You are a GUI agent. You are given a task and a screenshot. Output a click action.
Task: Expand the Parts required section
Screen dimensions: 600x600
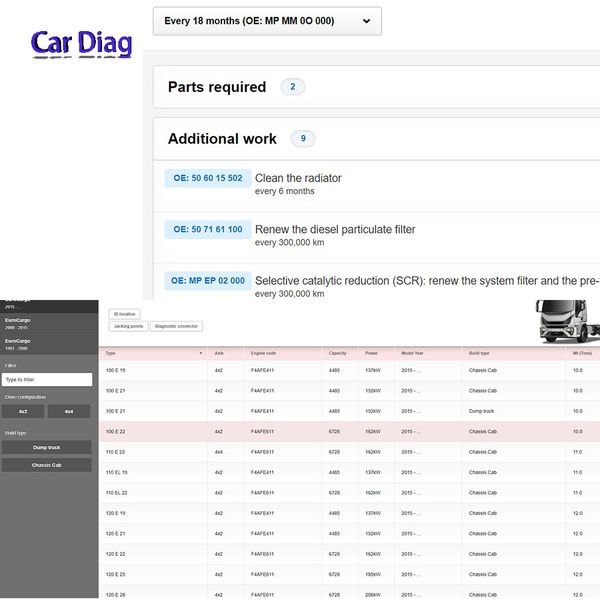pos(217,87)
